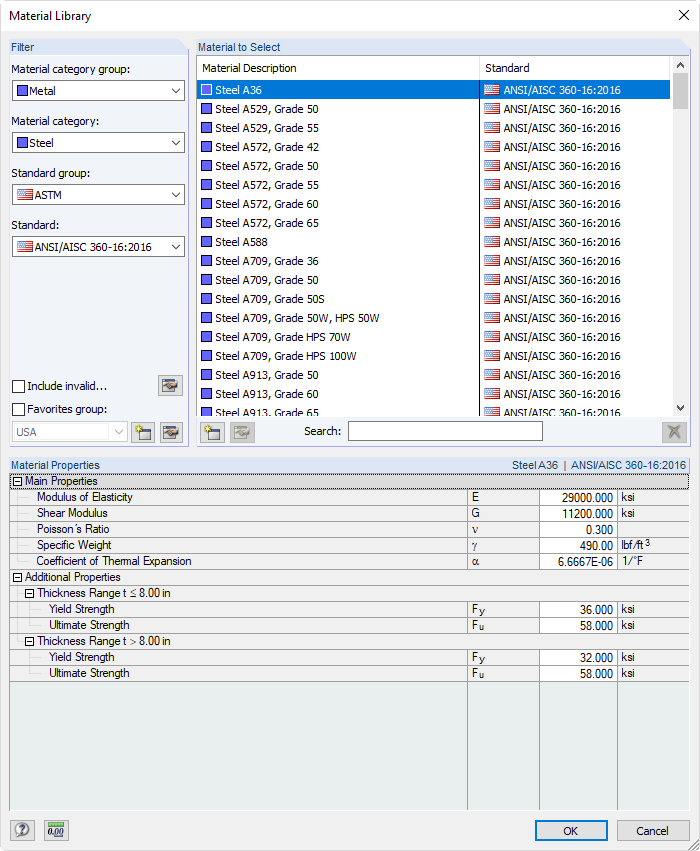The image size is (700, 851).
Task: Click US flag icon in Steel A913, Grade 50 row
Action: 492,374
